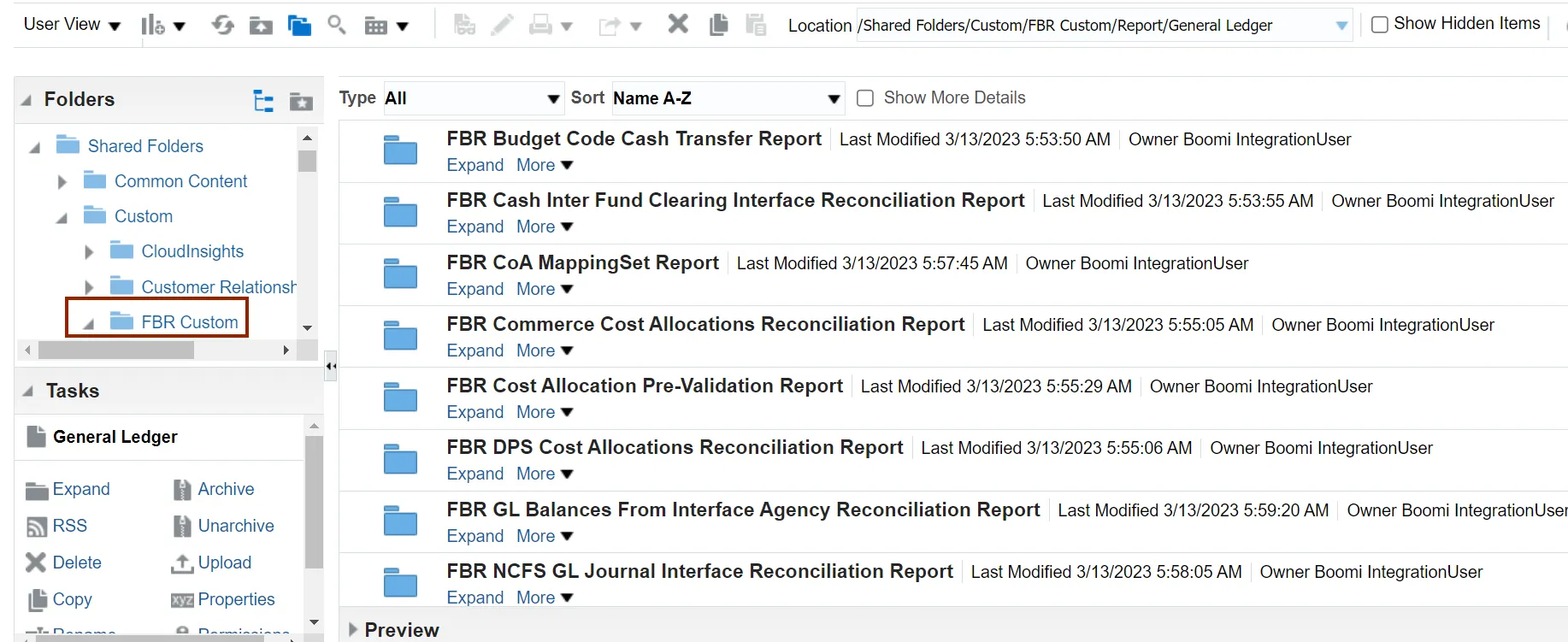Click the Archive task link
Image resolution: width=1568 pixels, height=642 pixels.
point(226,489)
